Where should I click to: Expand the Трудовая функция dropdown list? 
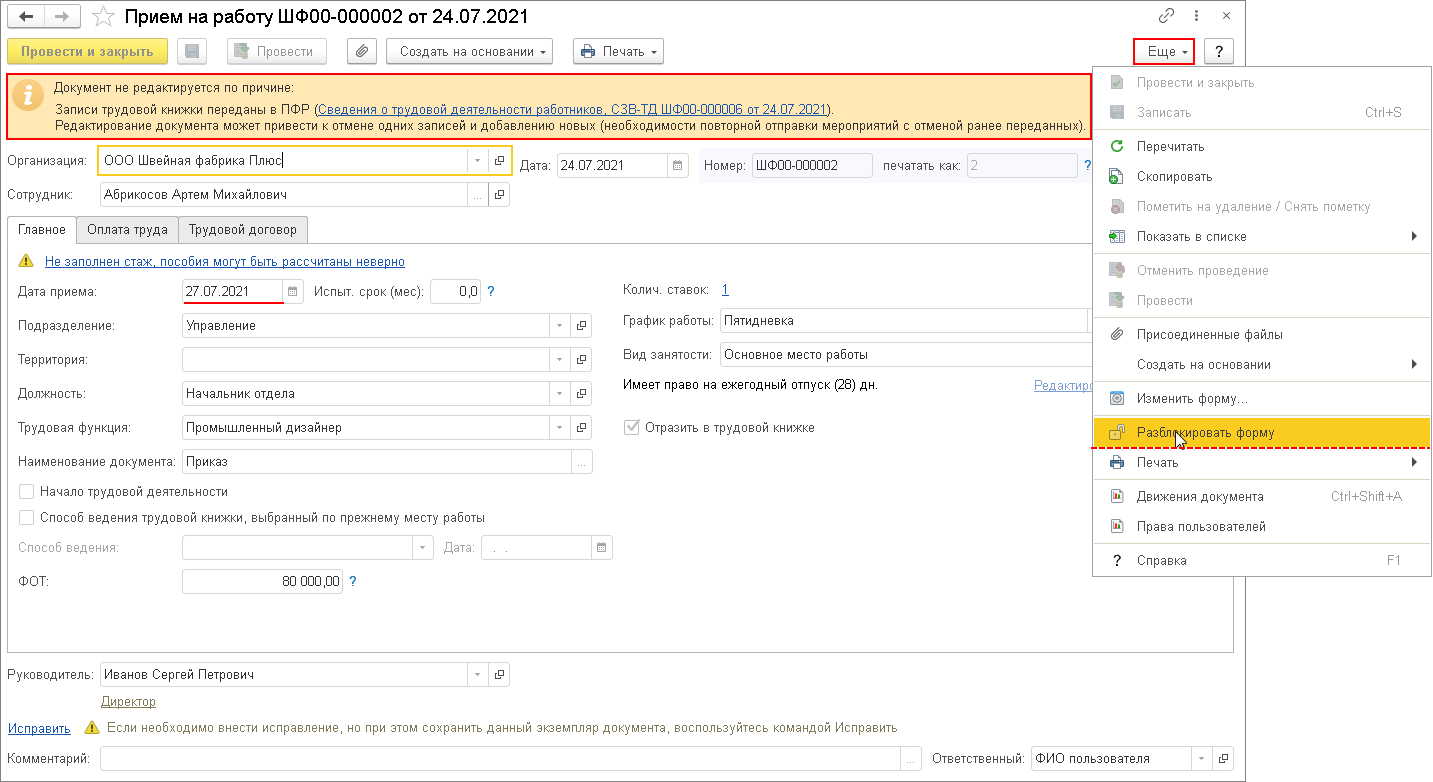click(x=560, y=427)
